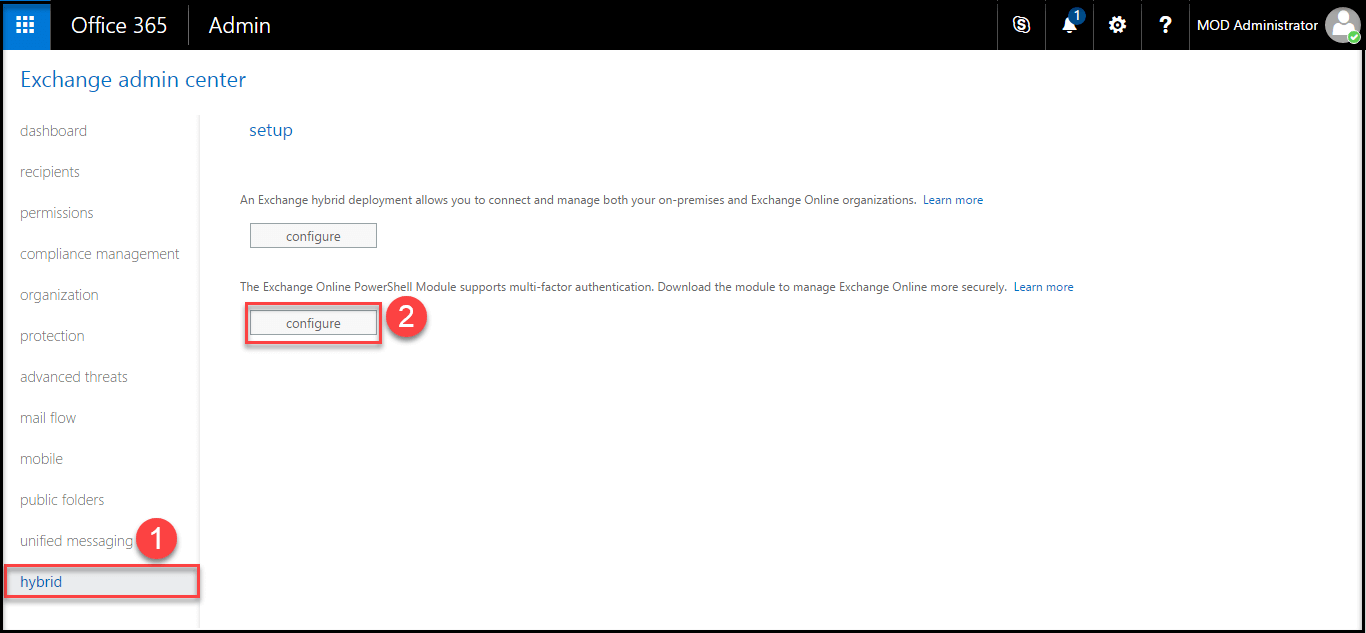Open the protection section

coord(51,335)
